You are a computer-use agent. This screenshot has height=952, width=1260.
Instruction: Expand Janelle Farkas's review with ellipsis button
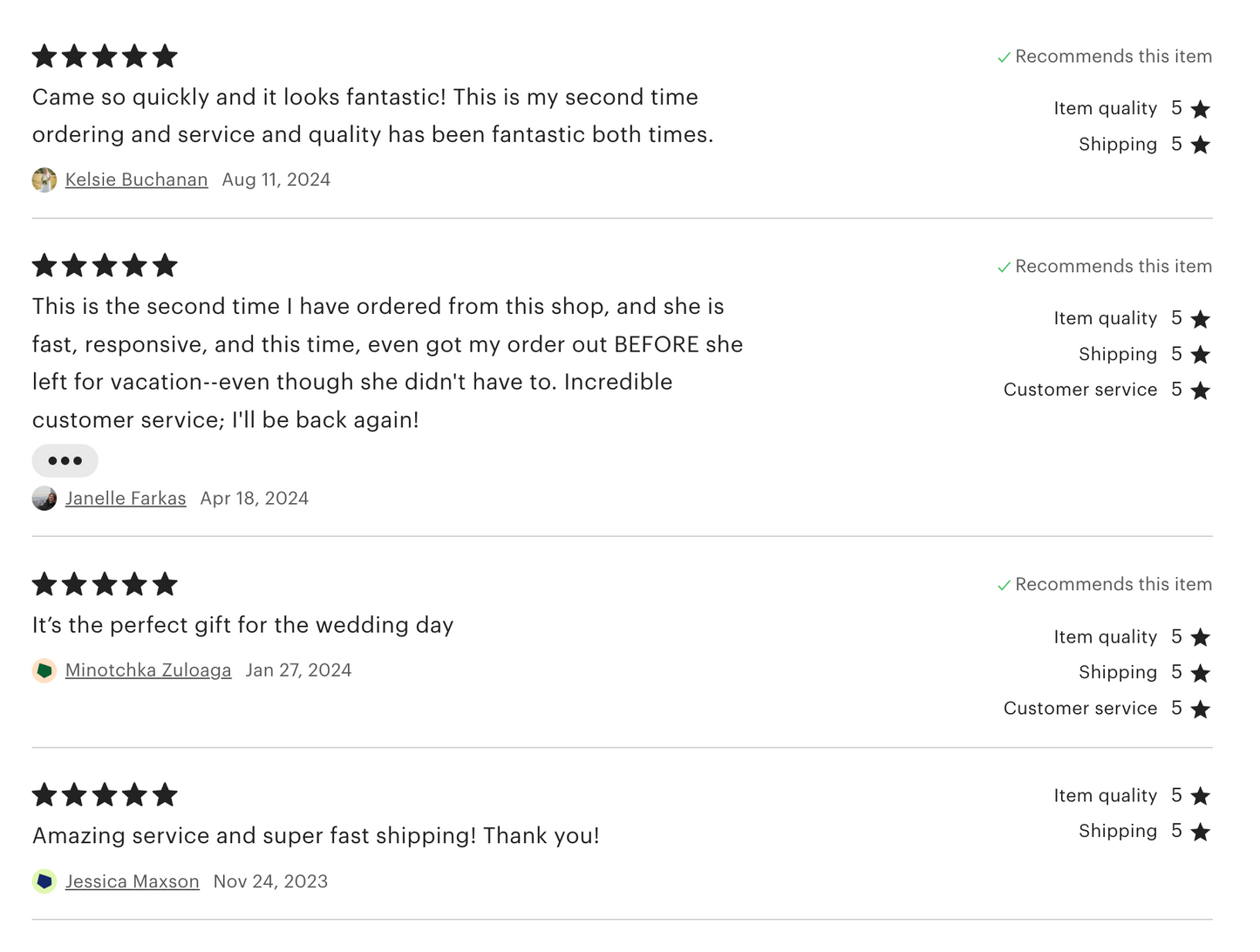pos(65,460)
